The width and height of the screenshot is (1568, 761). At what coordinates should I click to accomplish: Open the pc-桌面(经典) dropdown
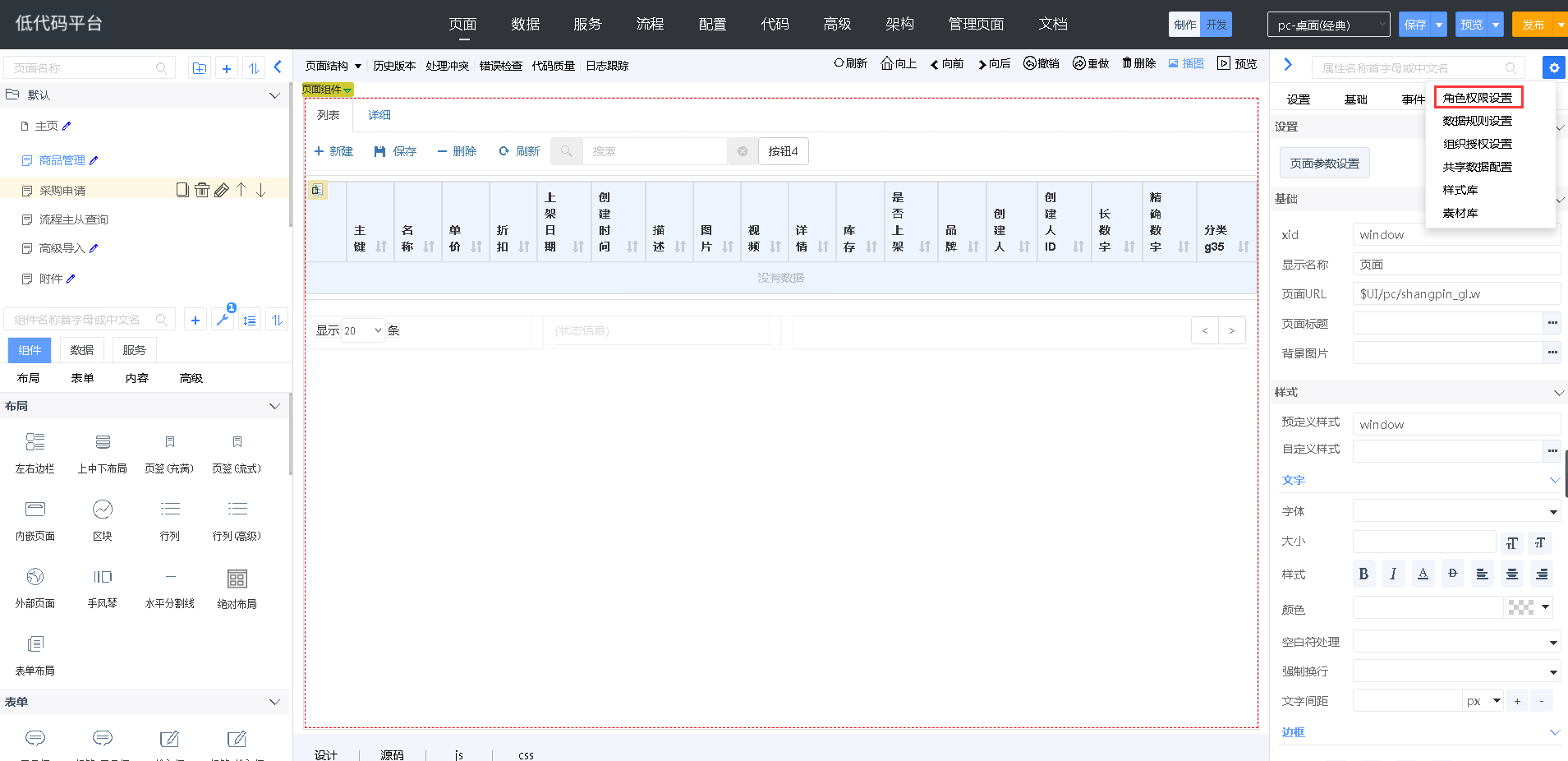pos(1328,25)
